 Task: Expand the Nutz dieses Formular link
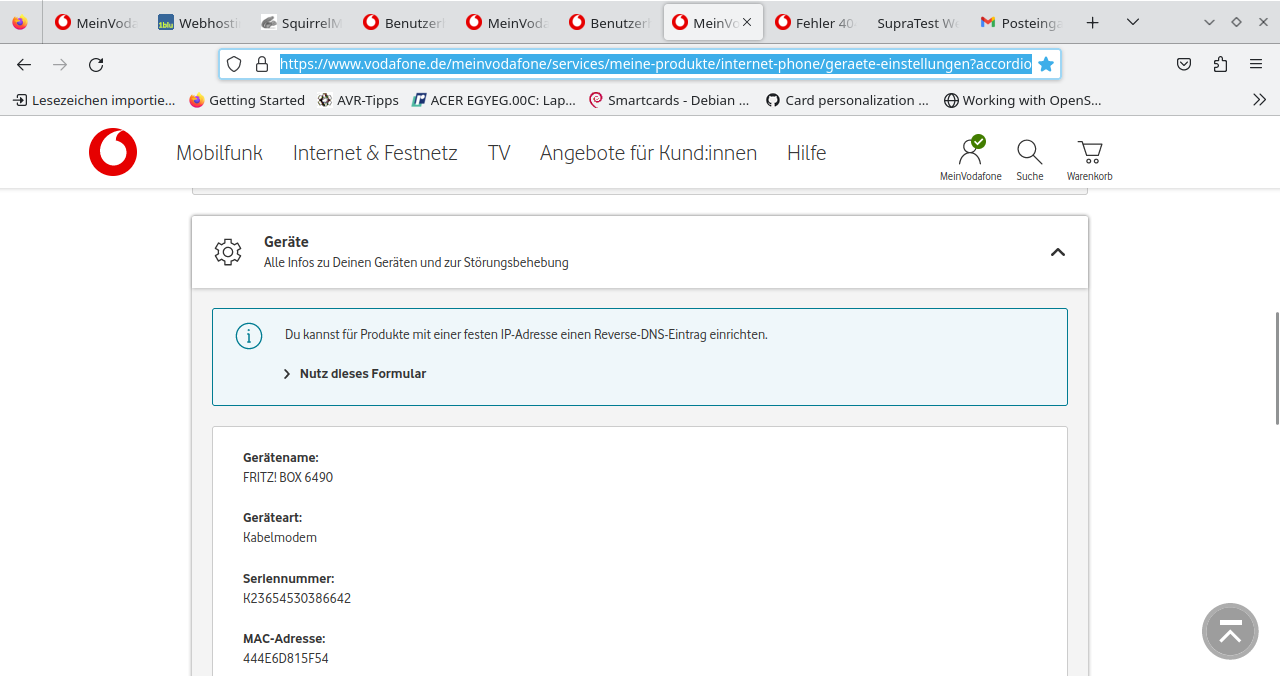[x=362, y=374]
